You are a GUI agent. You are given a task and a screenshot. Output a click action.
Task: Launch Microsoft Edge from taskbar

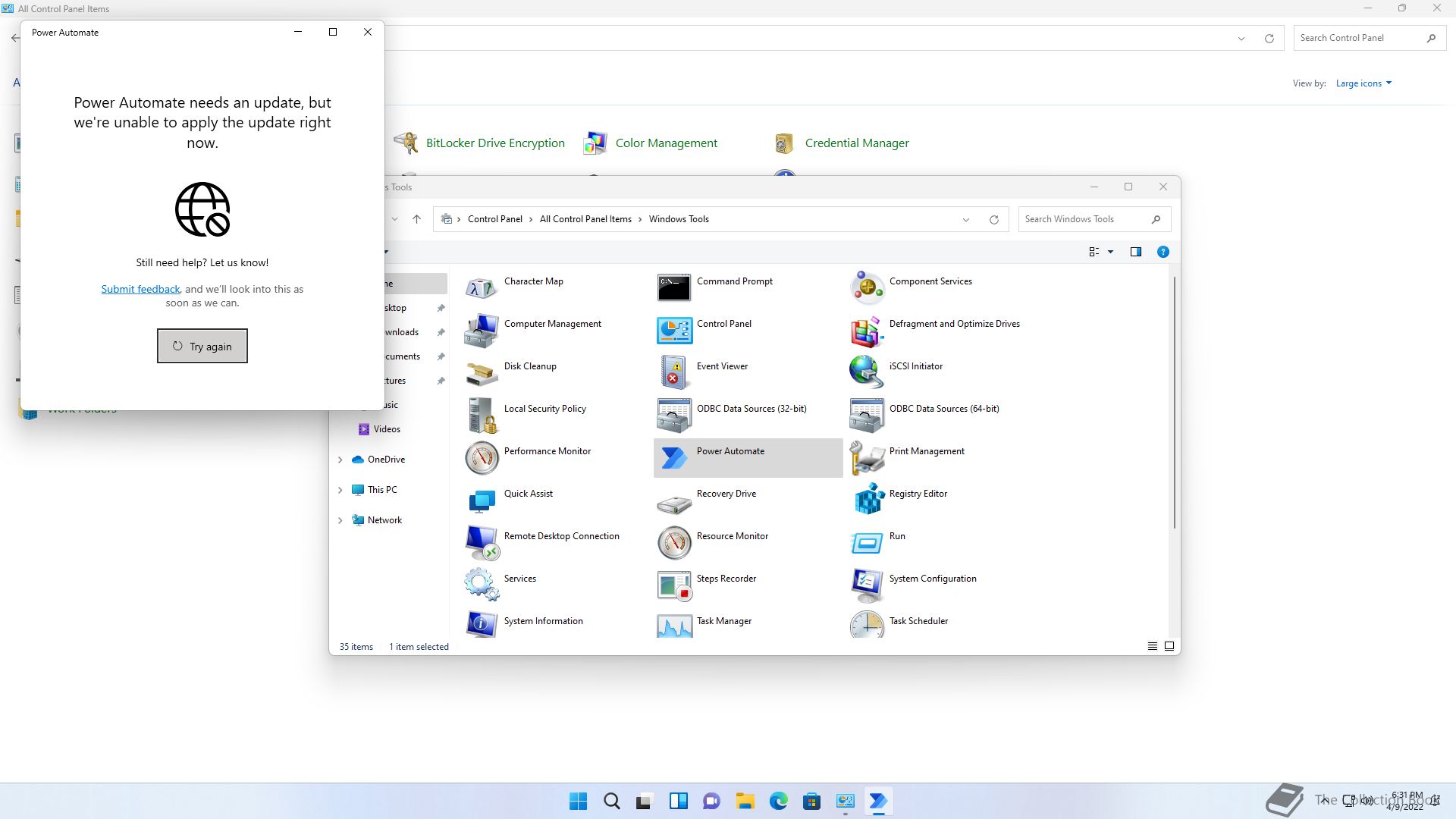[x=778, y=801]
